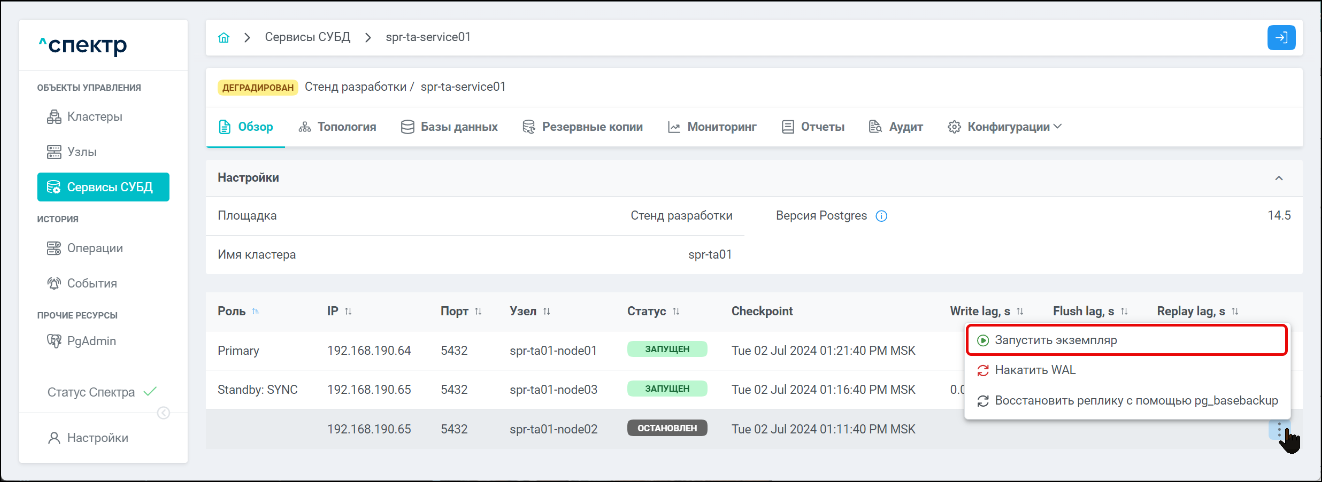Sort the table by the Роль column
This screenshot has height=483, width=1323.
click(x=255, y=312)
